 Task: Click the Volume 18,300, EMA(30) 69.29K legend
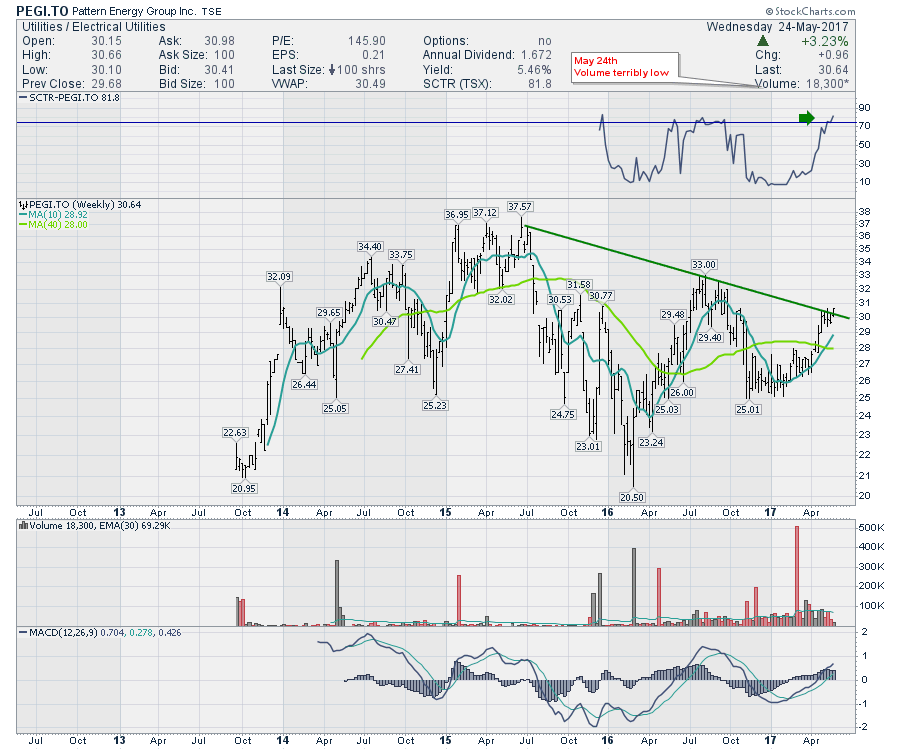[x=100, y=525]
